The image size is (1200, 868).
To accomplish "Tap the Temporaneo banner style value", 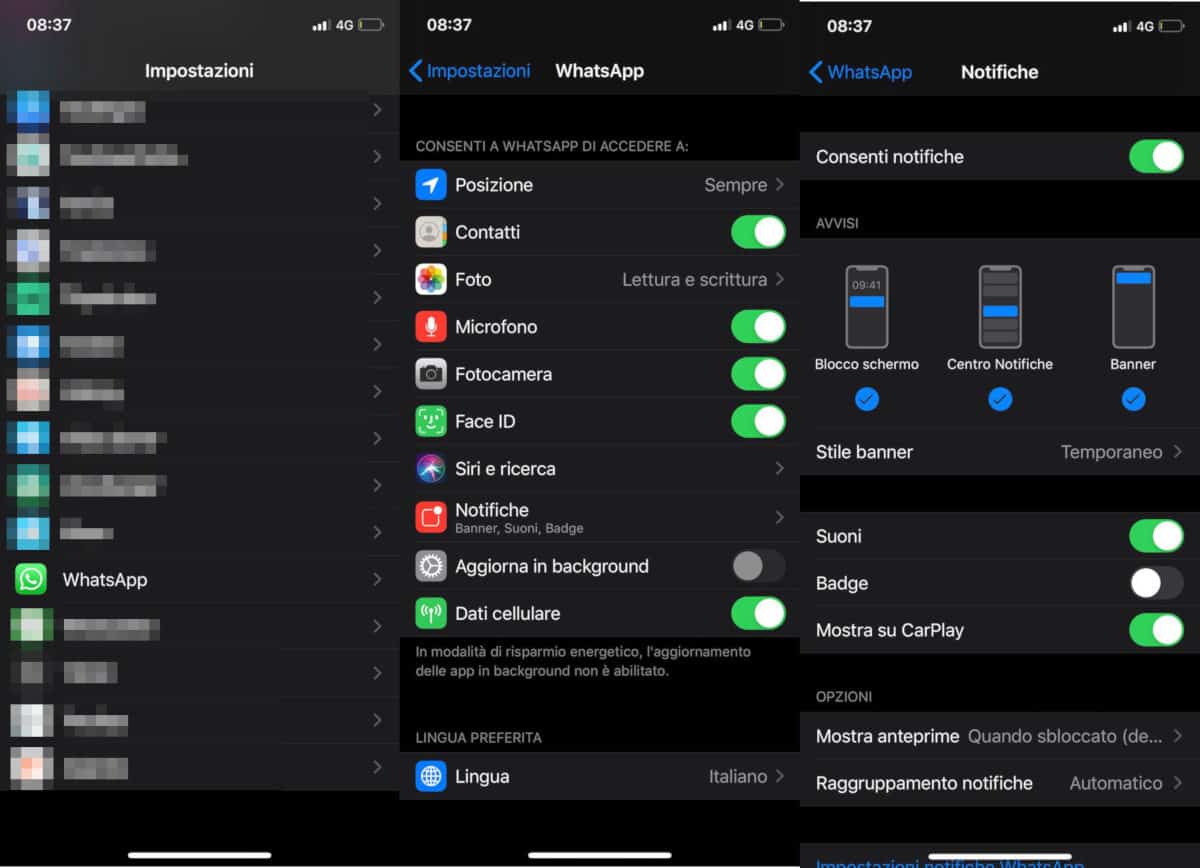I will coord(1111,452).
